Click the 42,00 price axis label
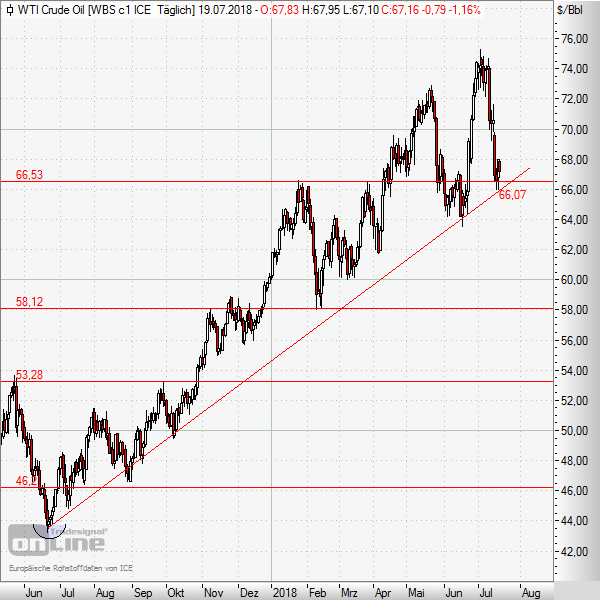The height and width of the screenshot is (600, 600). click(x=574, y=551)
